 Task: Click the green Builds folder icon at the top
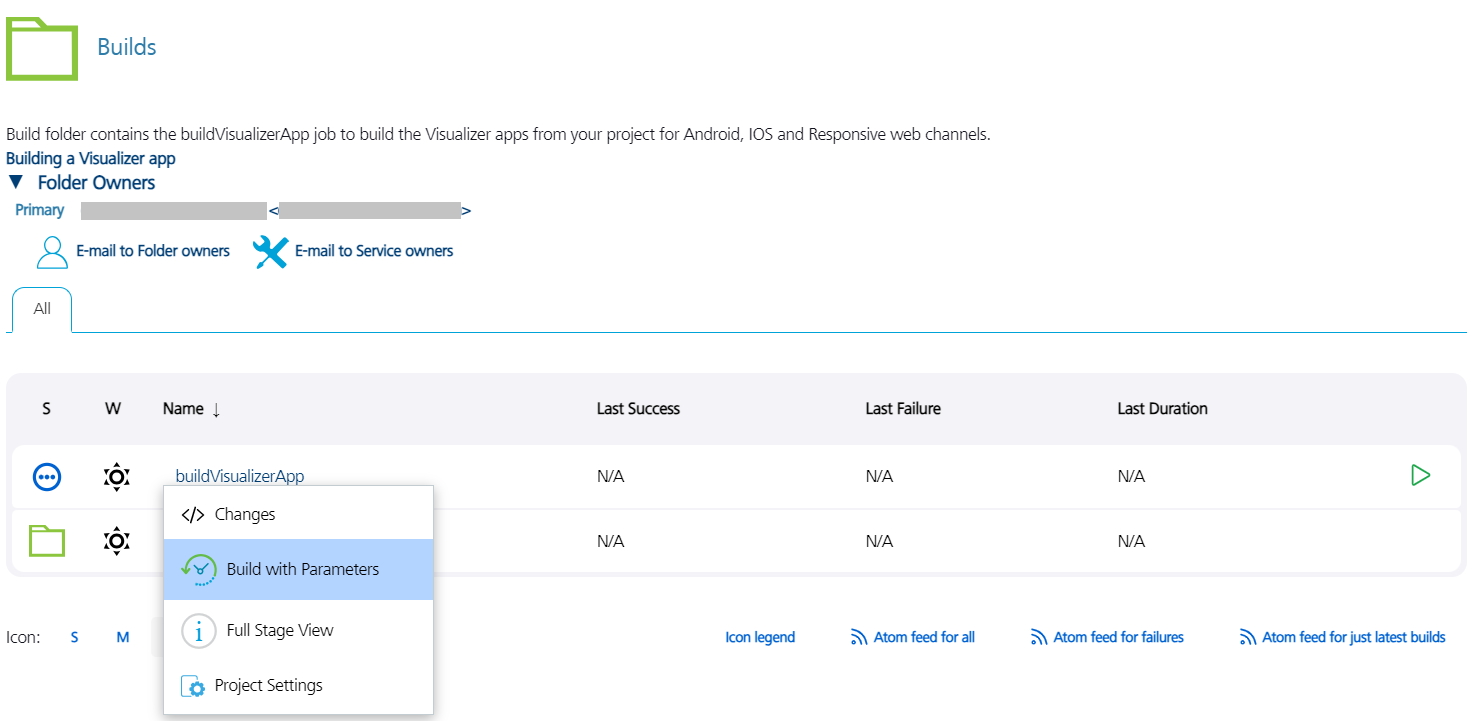[42, 47]
